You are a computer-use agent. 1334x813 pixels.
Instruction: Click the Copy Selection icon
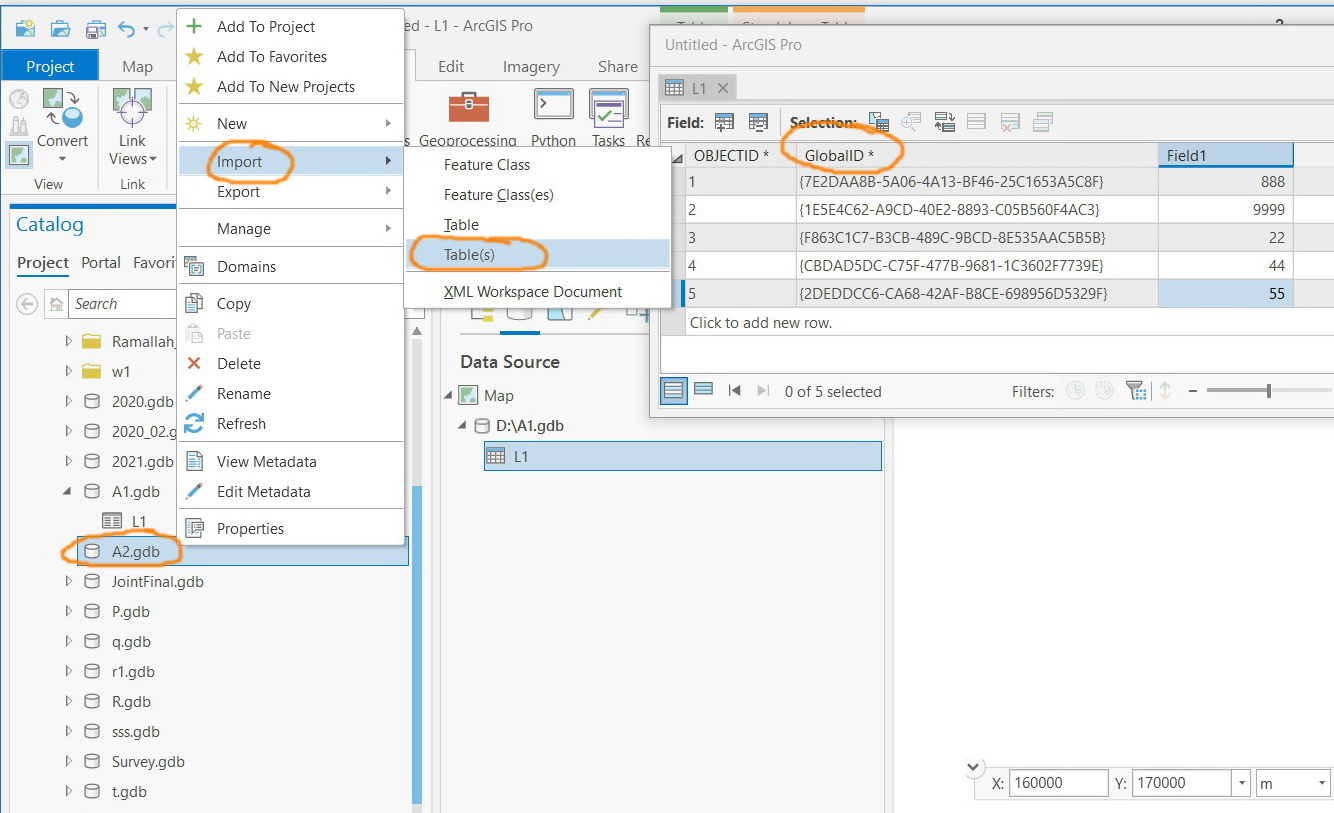point(1043,122)
